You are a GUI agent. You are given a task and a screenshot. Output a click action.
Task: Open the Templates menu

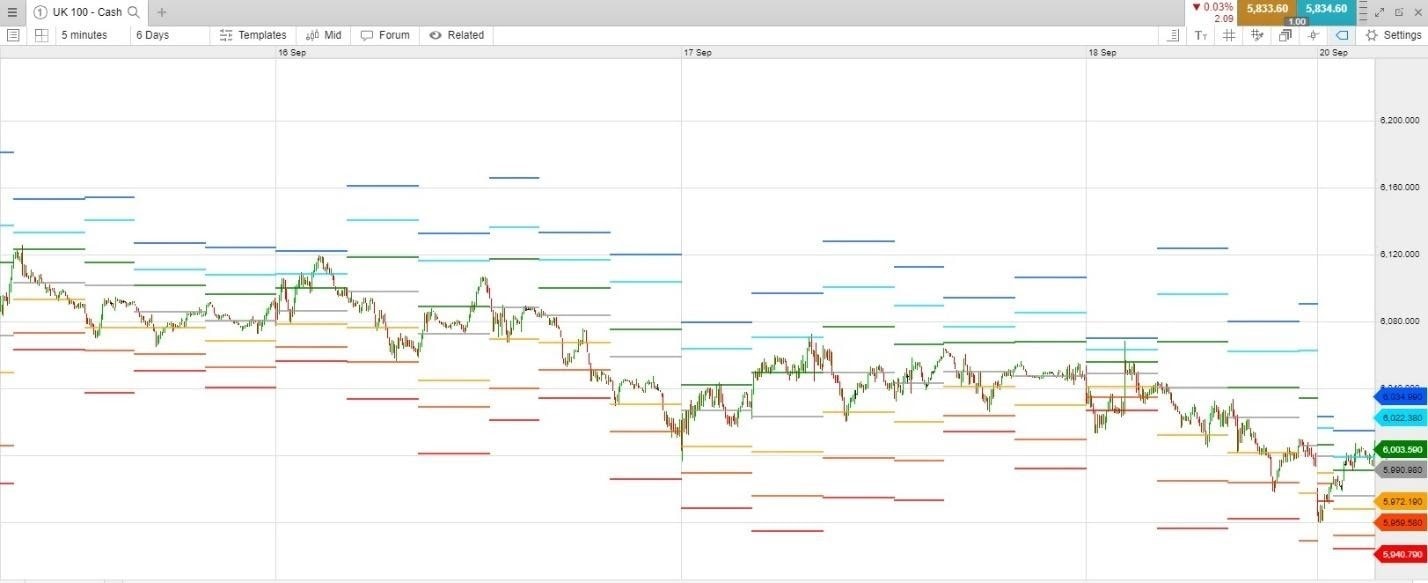(x=253, y=35)
